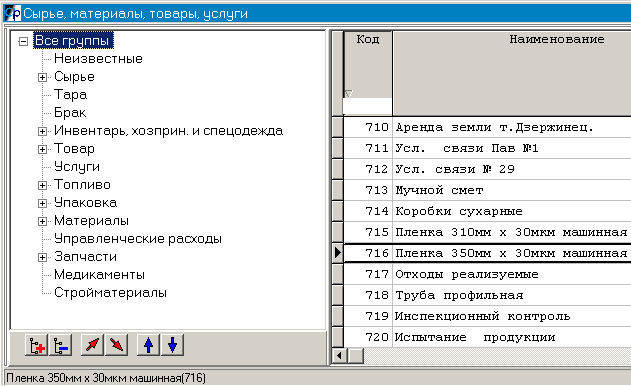
Task: Select row Усл. связи Пав №1
Action: point(512,149)
